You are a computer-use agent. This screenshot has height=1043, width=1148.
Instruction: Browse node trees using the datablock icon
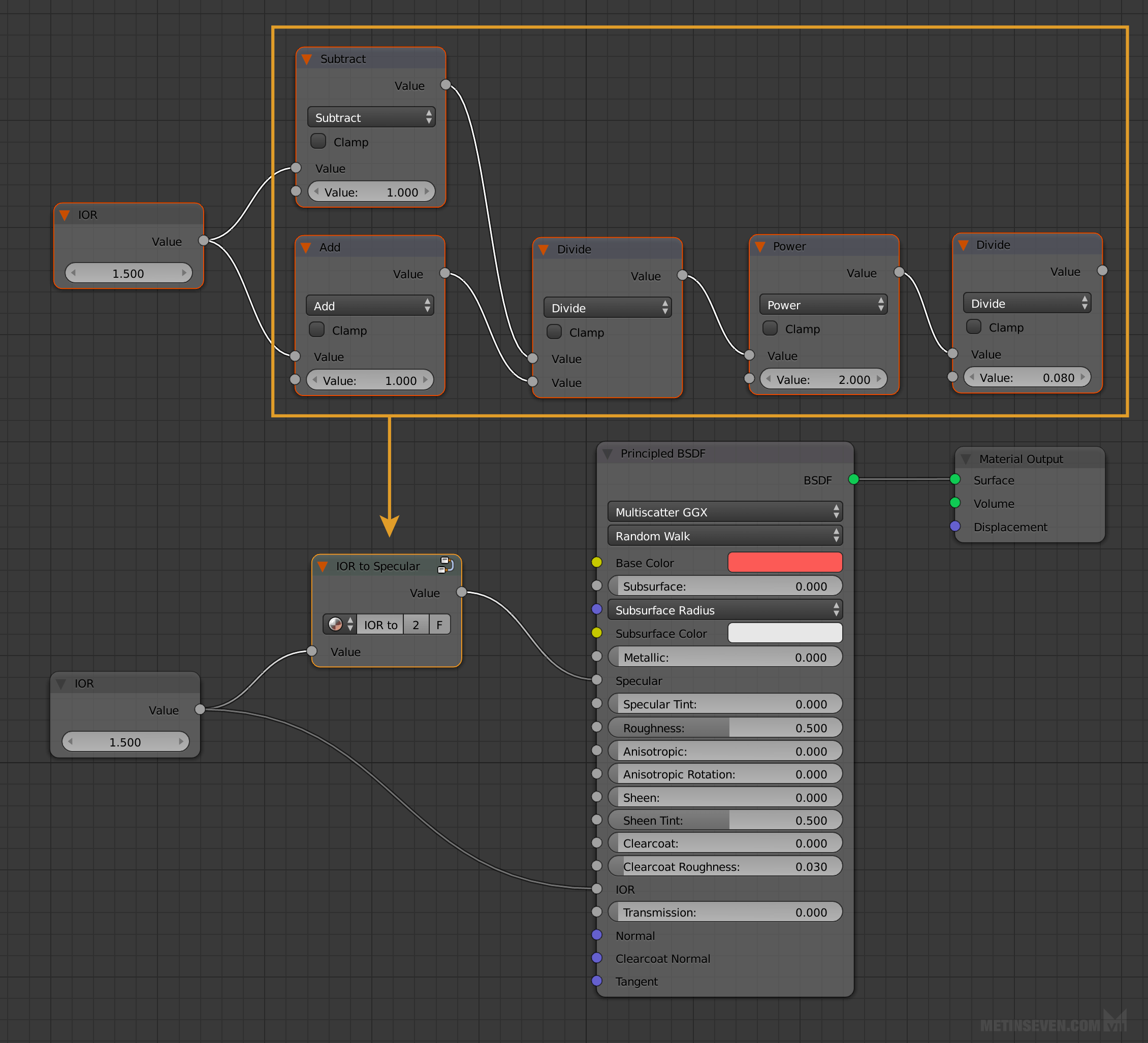340,625
